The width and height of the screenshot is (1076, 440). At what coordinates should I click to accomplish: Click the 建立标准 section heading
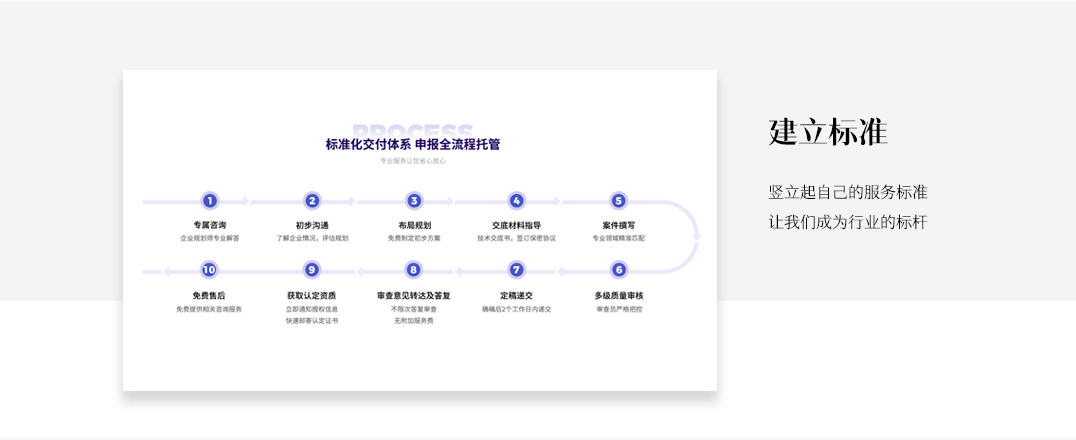[x=828, y=132]
